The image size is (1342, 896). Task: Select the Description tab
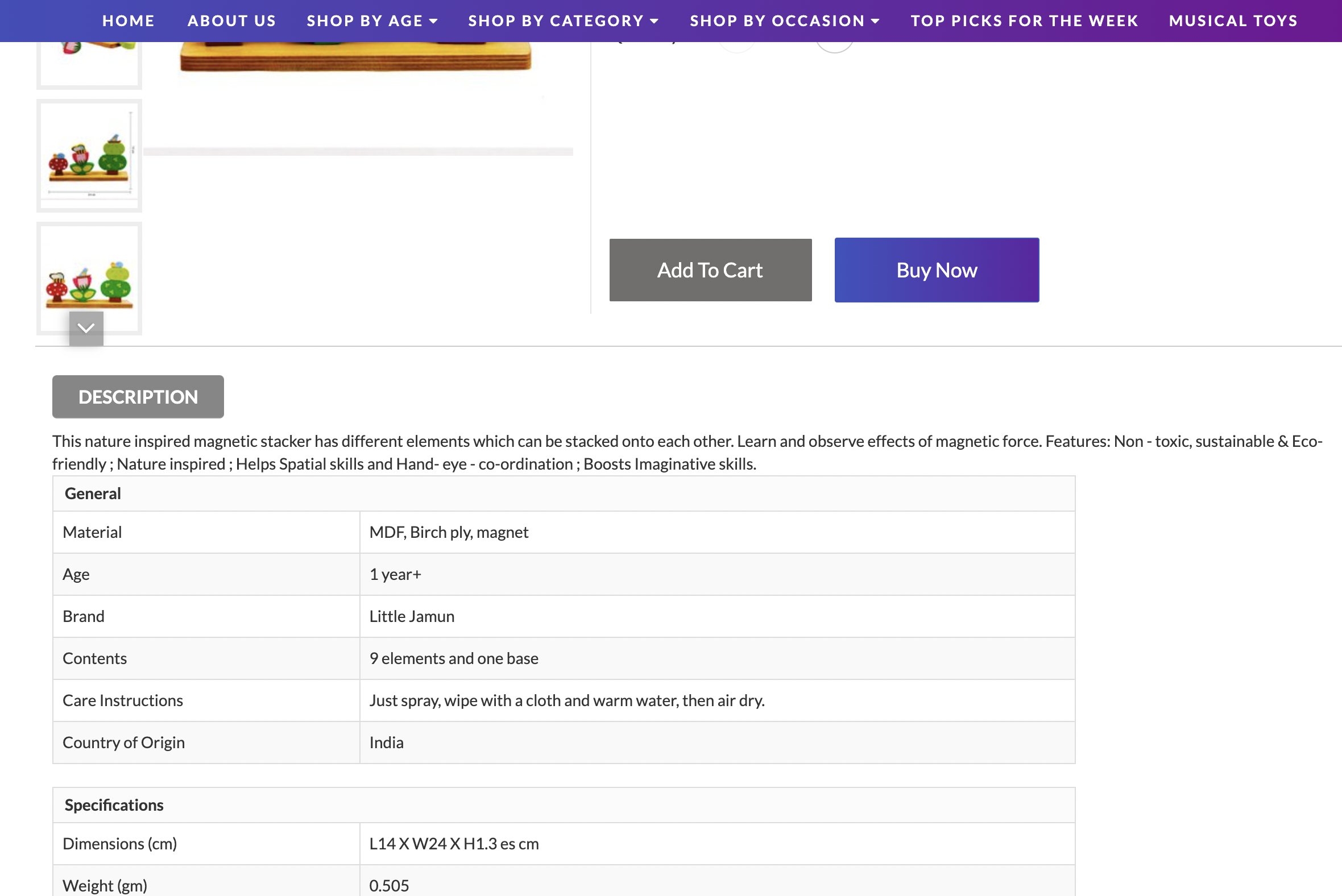[x=138, y=397]
